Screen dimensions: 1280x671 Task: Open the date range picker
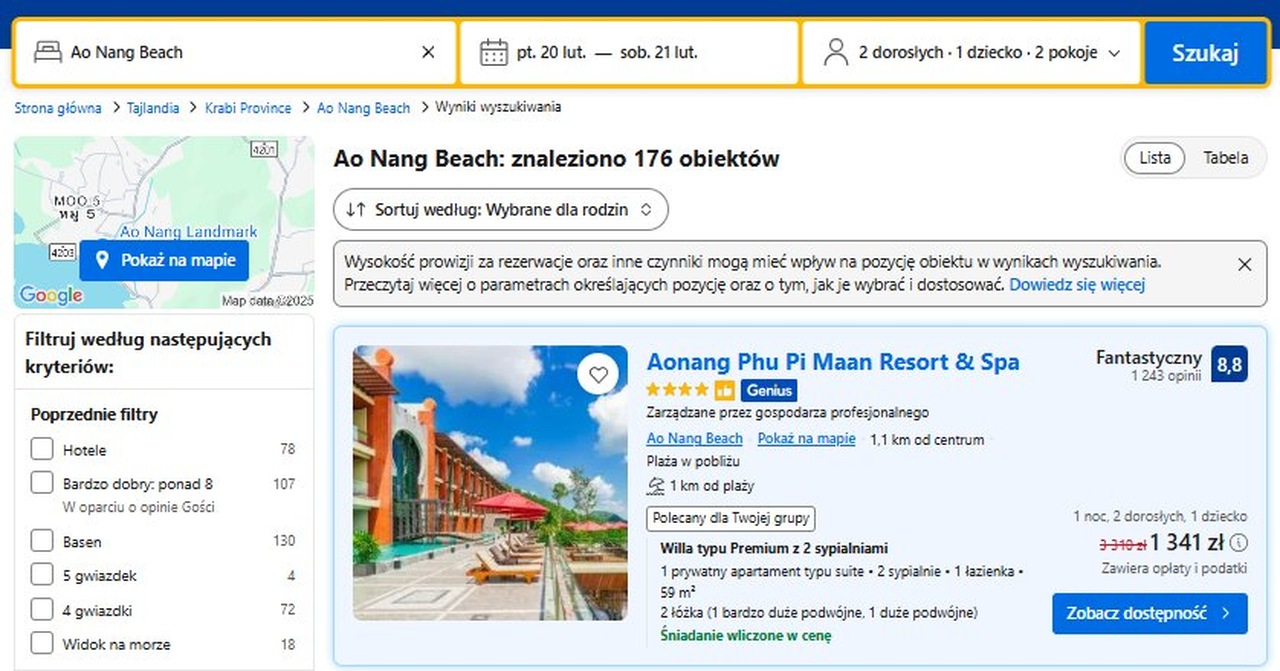coord(630,53)
